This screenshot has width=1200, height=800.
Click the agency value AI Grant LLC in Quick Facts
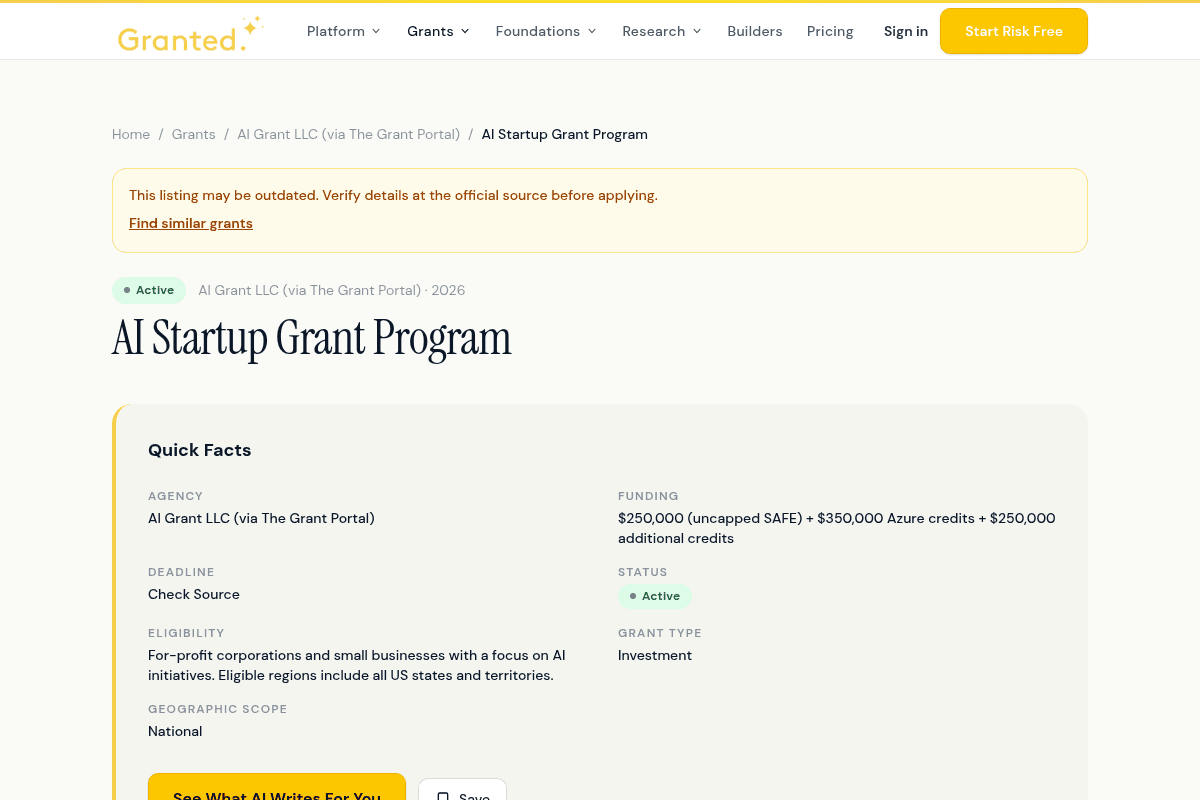[x=261, y=518]
